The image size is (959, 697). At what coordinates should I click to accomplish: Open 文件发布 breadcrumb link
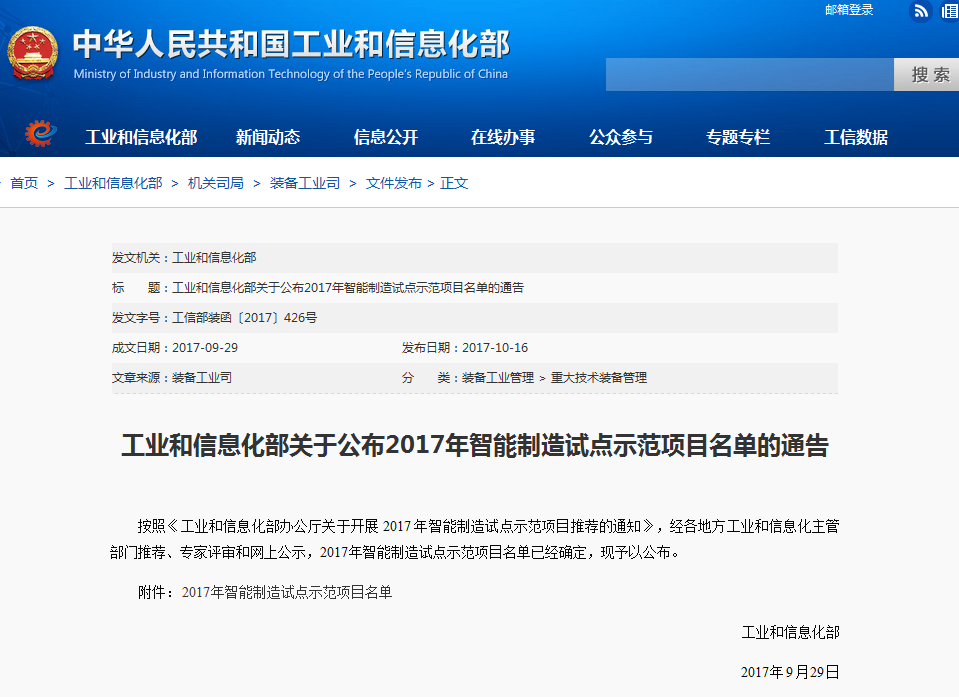tap(394, 183)
